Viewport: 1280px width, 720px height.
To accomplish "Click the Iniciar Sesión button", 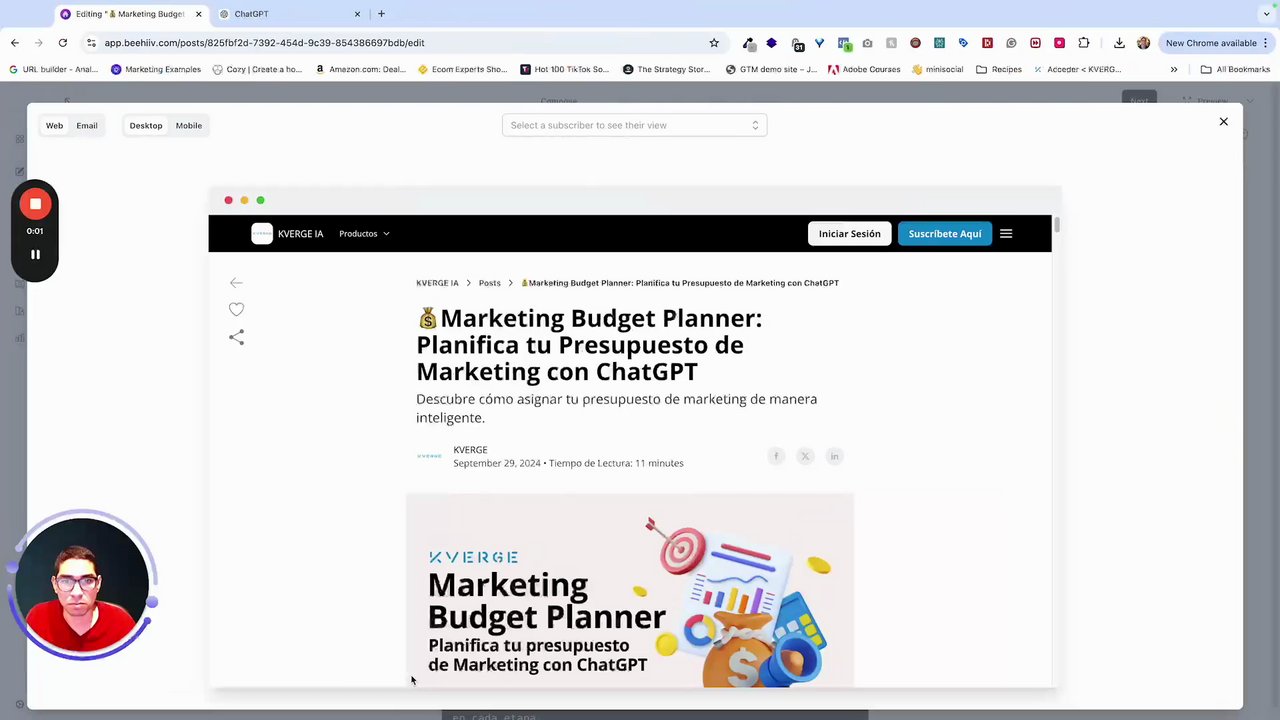I will (850, 234).
